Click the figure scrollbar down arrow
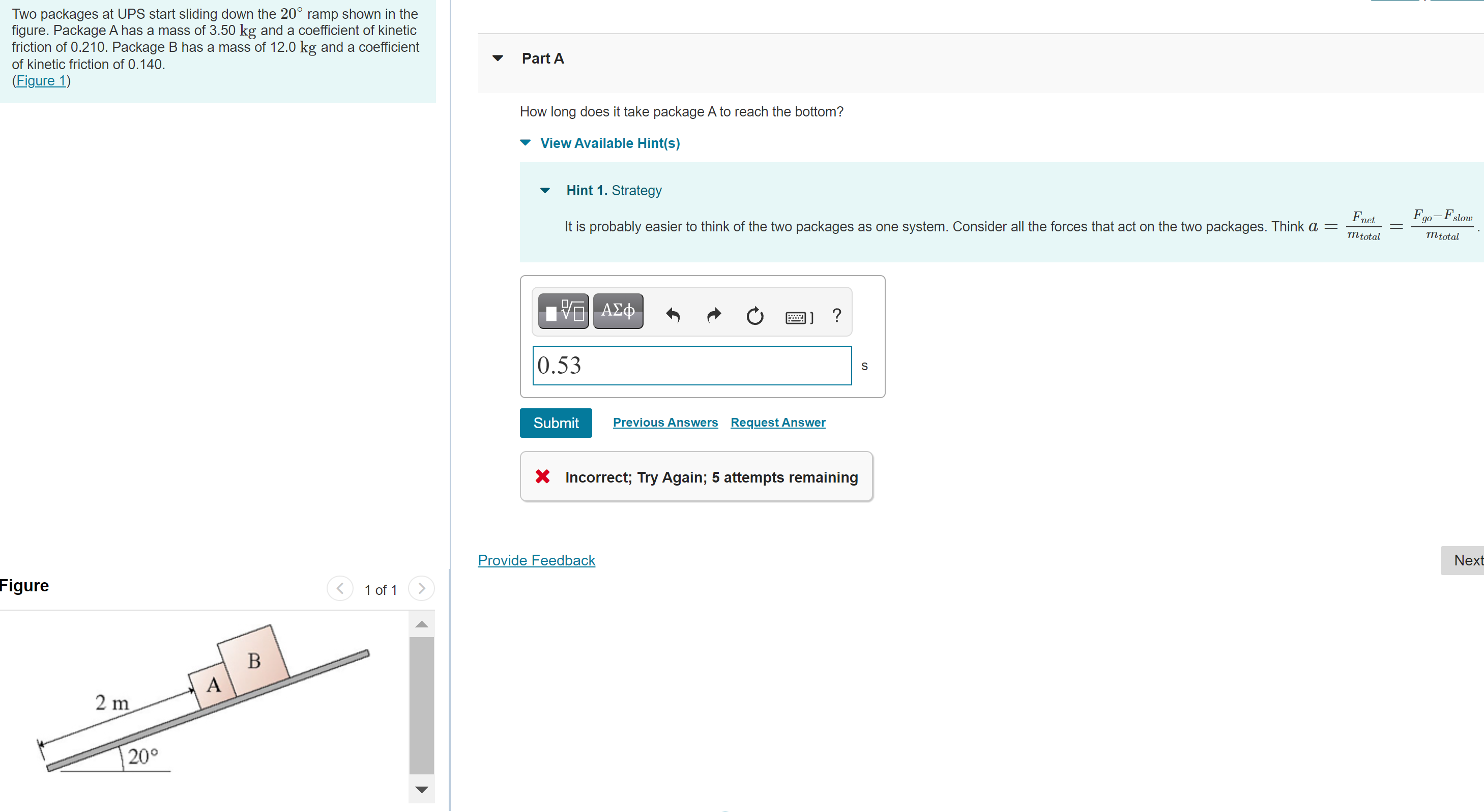Image resolution: width=1484 pixels, height=812 pixels. point(421,790)
